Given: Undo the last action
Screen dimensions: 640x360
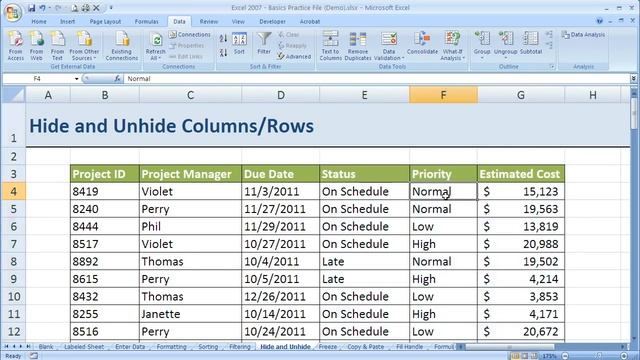Looking at the screenshot, I should (x=42, y=8).
